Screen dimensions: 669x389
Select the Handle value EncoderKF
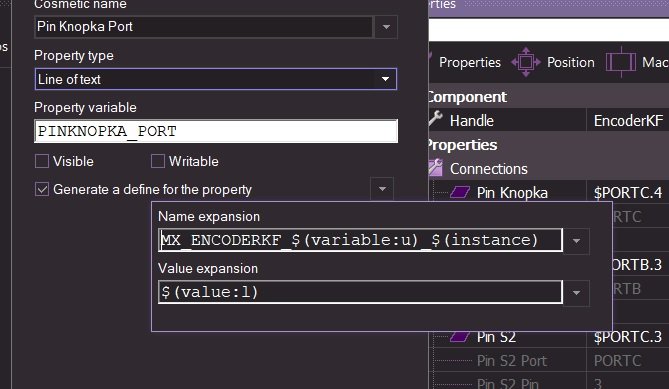628,121
